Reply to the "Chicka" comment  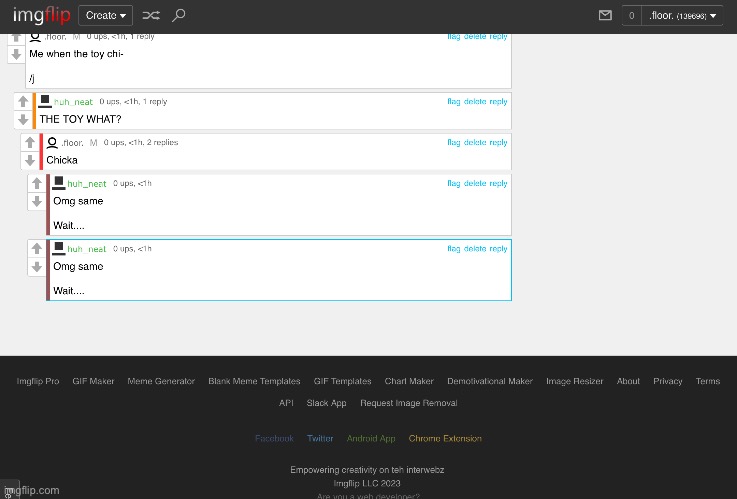pos(498,143)
